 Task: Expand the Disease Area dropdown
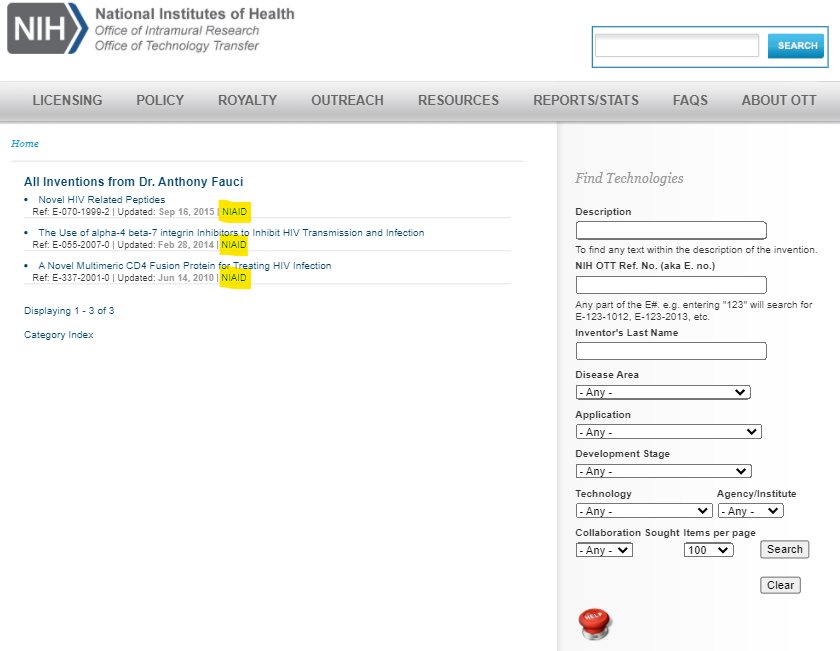point(663,392)
